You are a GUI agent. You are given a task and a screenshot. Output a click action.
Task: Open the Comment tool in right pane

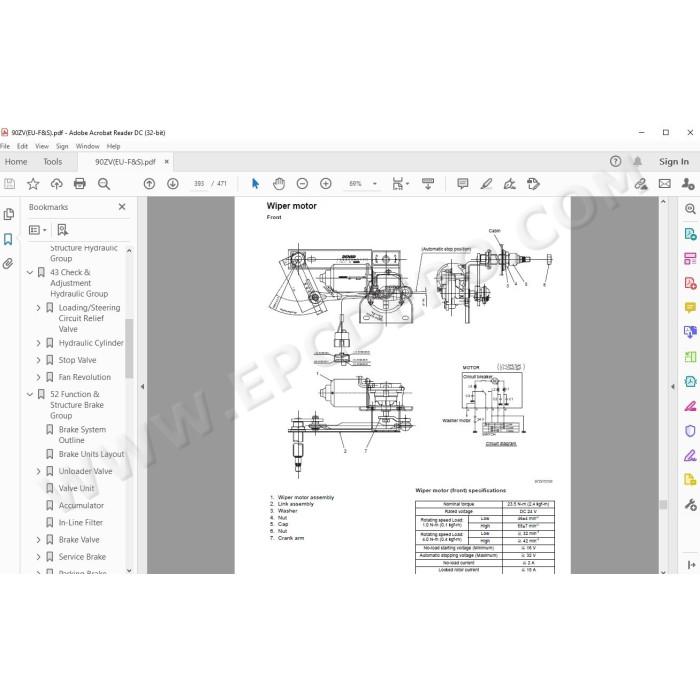pyautogui.click(x=690, y=307)
